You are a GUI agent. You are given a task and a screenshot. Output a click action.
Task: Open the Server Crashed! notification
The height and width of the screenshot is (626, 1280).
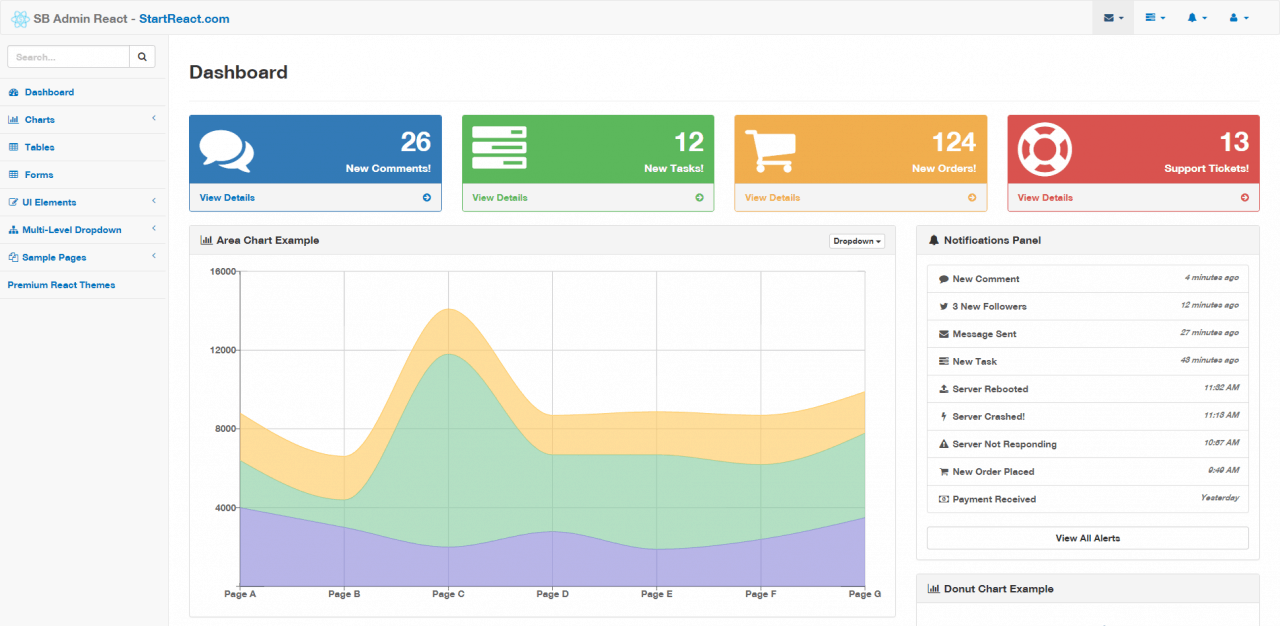click(x=1088, y=416)
